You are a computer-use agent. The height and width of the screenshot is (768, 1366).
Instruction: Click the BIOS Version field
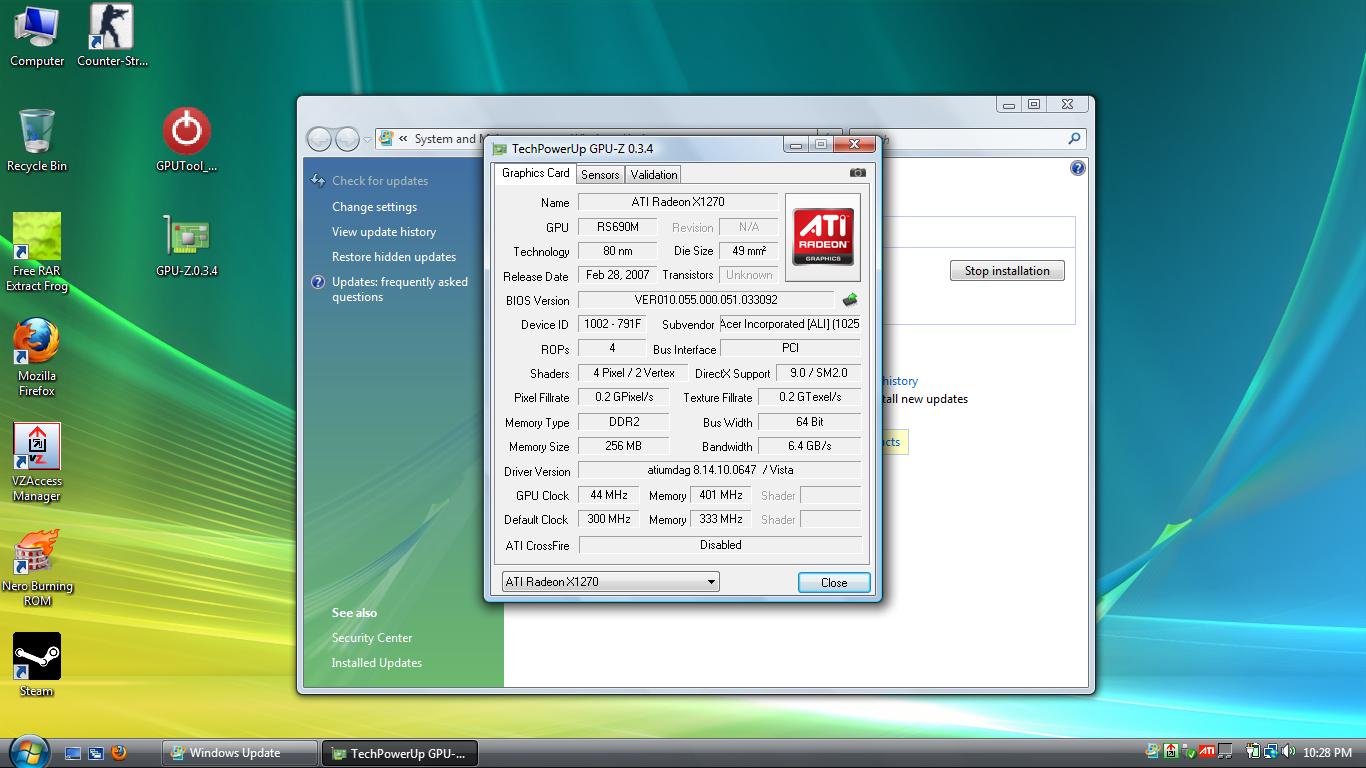click(706, 300)
